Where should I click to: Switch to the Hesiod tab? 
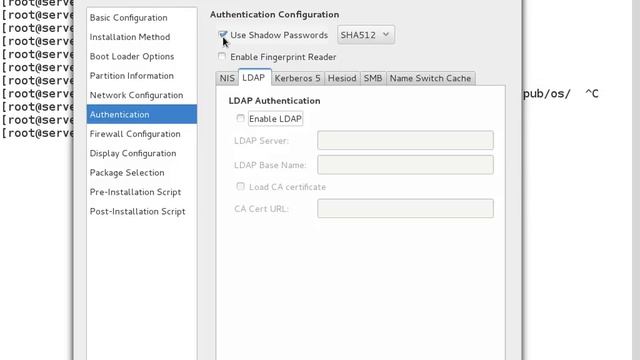pyautogui.click(x=342, y=78)
